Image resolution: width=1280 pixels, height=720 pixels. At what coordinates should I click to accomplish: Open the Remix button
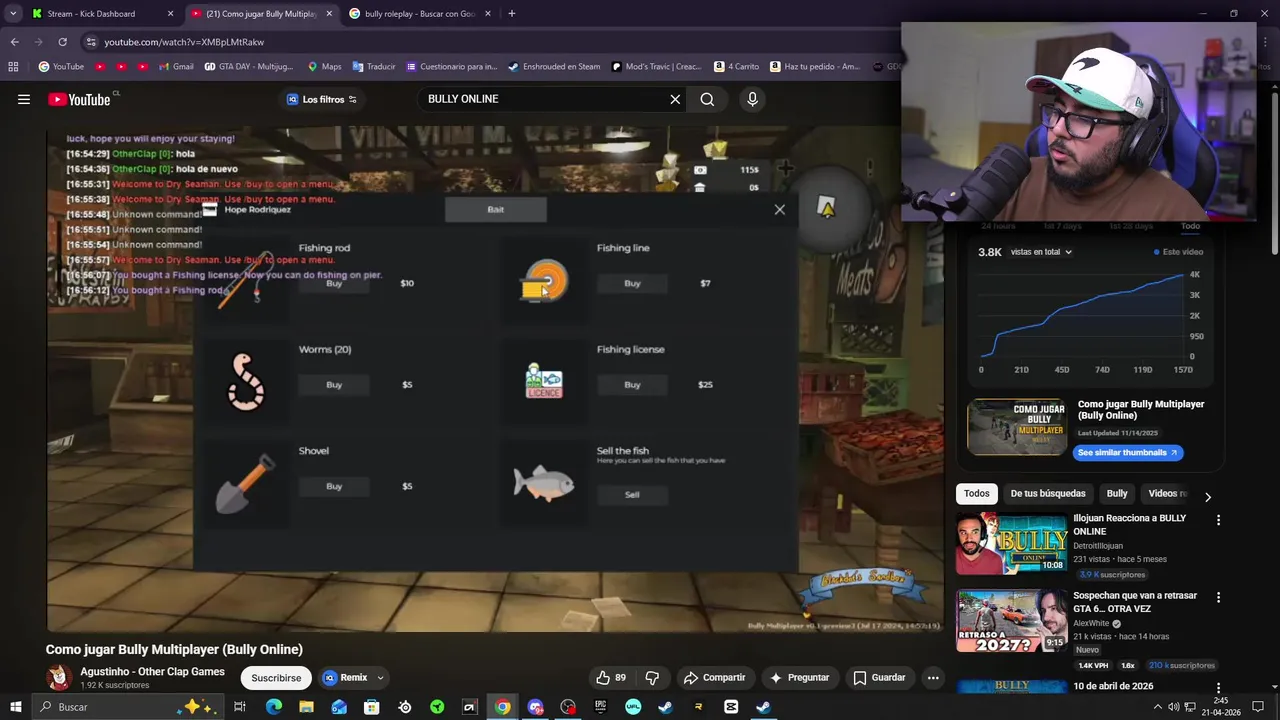click(x=346, y=678)
